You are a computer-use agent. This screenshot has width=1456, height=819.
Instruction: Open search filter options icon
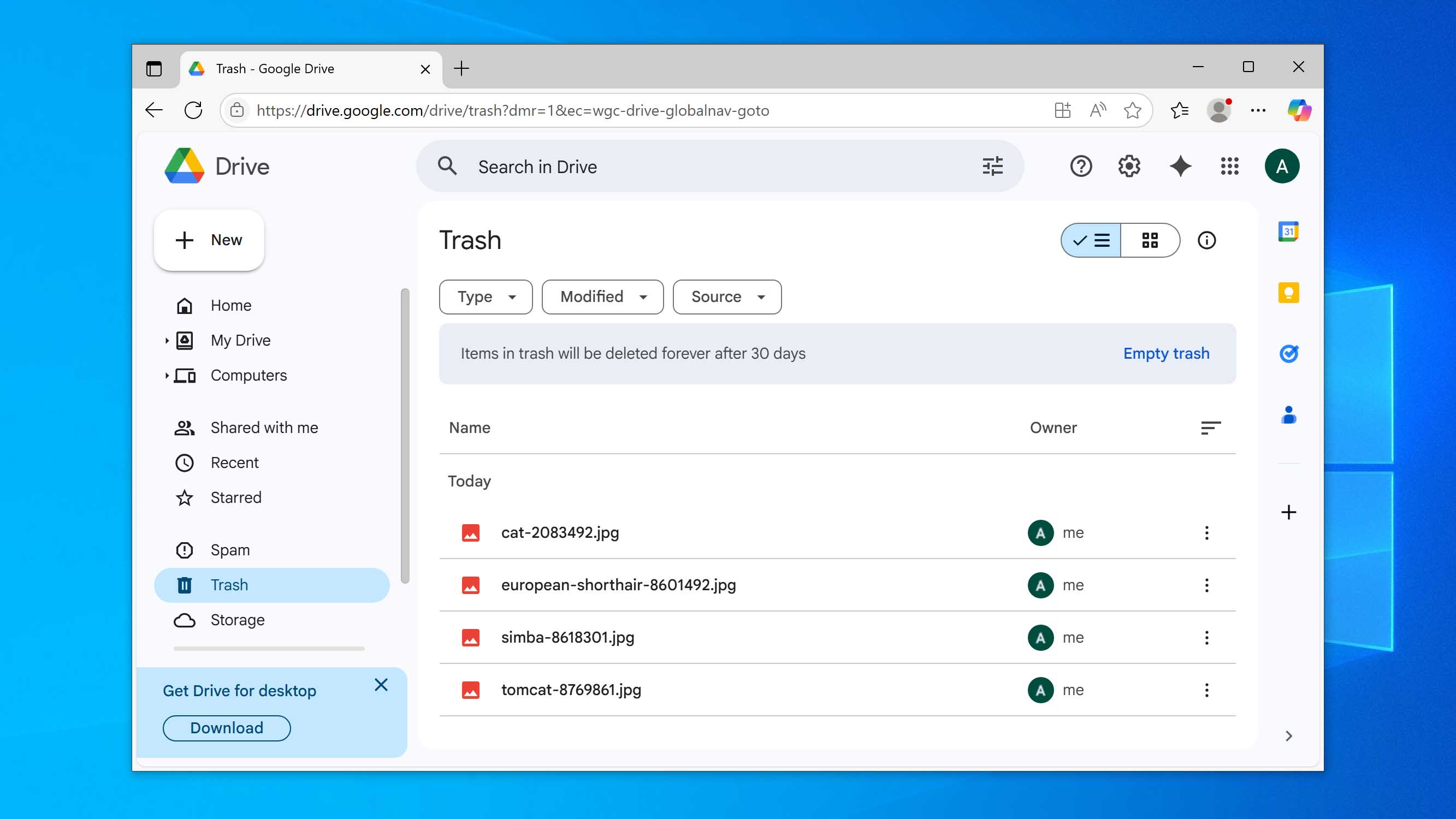[x=993, y=166]
